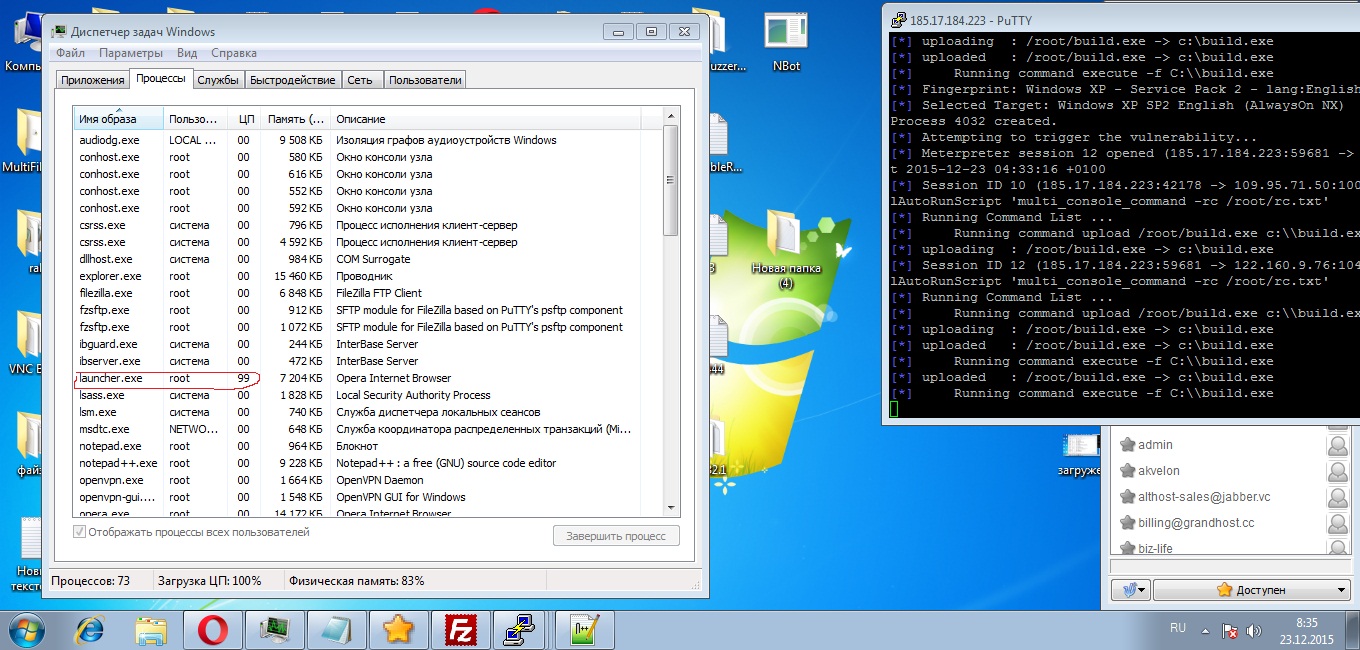The image size is (1360, 650).
Task: Click 'Физическая память: 83%' status entry
Action: [x=356, y=580]
